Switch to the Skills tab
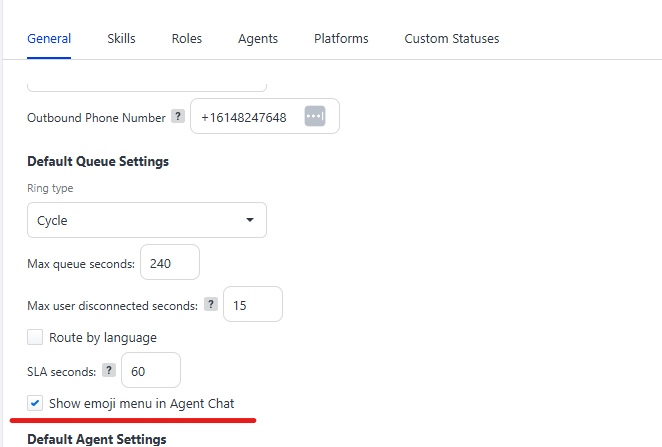Image resolution: width=662 pixels, height=447 pixels. (121, 39)
